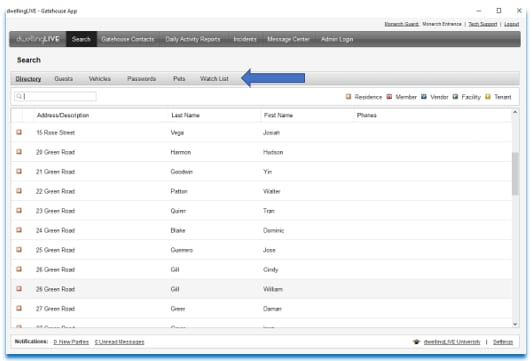This screenshot has height=361, width=532.
Task: Click the green Facility legend icon
Action: click(455, 97)
